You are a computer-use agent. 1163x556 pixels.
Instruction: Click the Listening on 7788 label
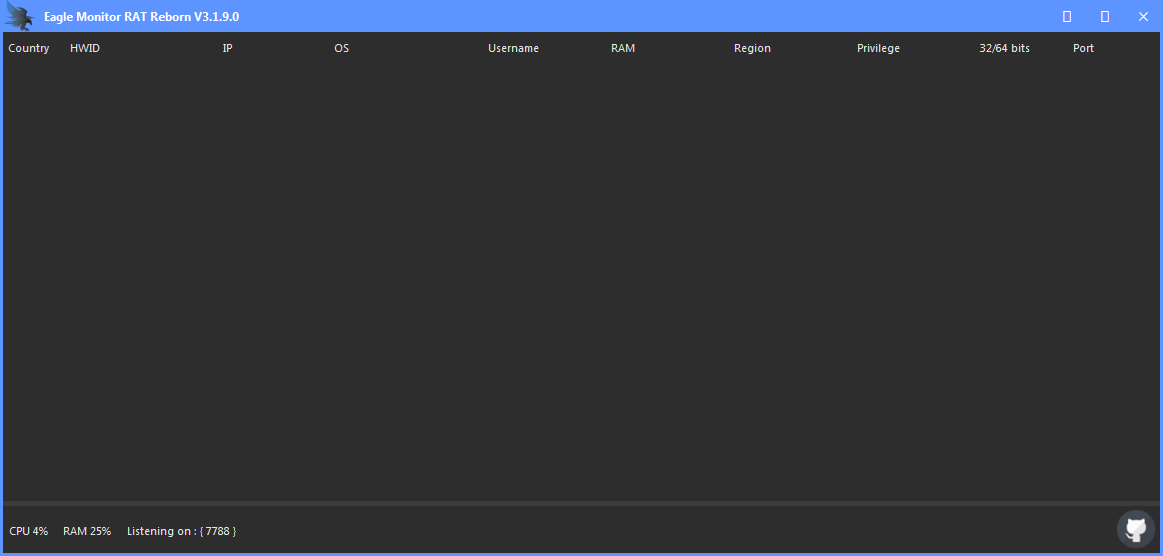click(x=181, y=531)
